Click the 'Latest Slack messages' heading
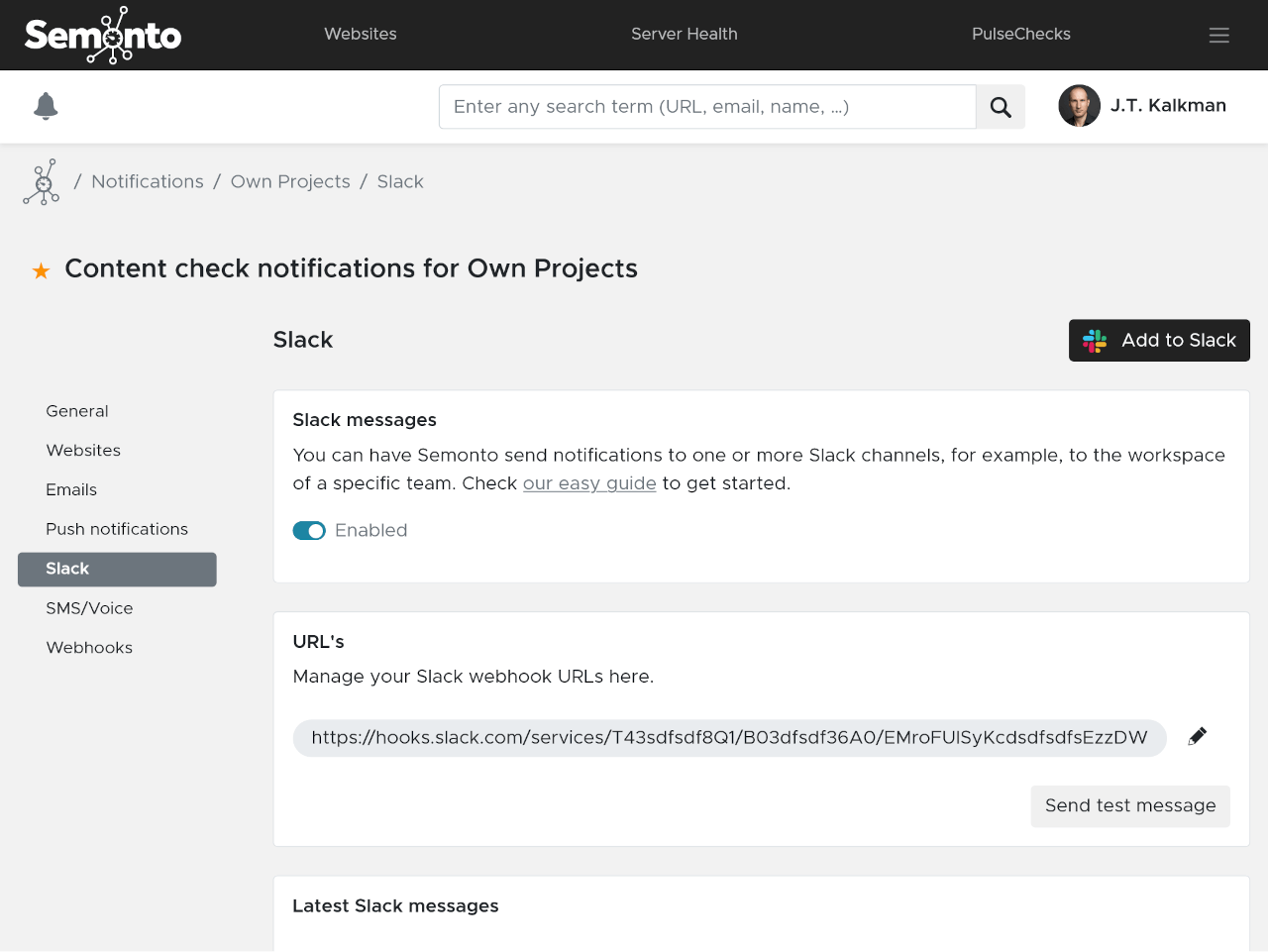The width and height of the screenshot is (1268, 952). [395, 906]
